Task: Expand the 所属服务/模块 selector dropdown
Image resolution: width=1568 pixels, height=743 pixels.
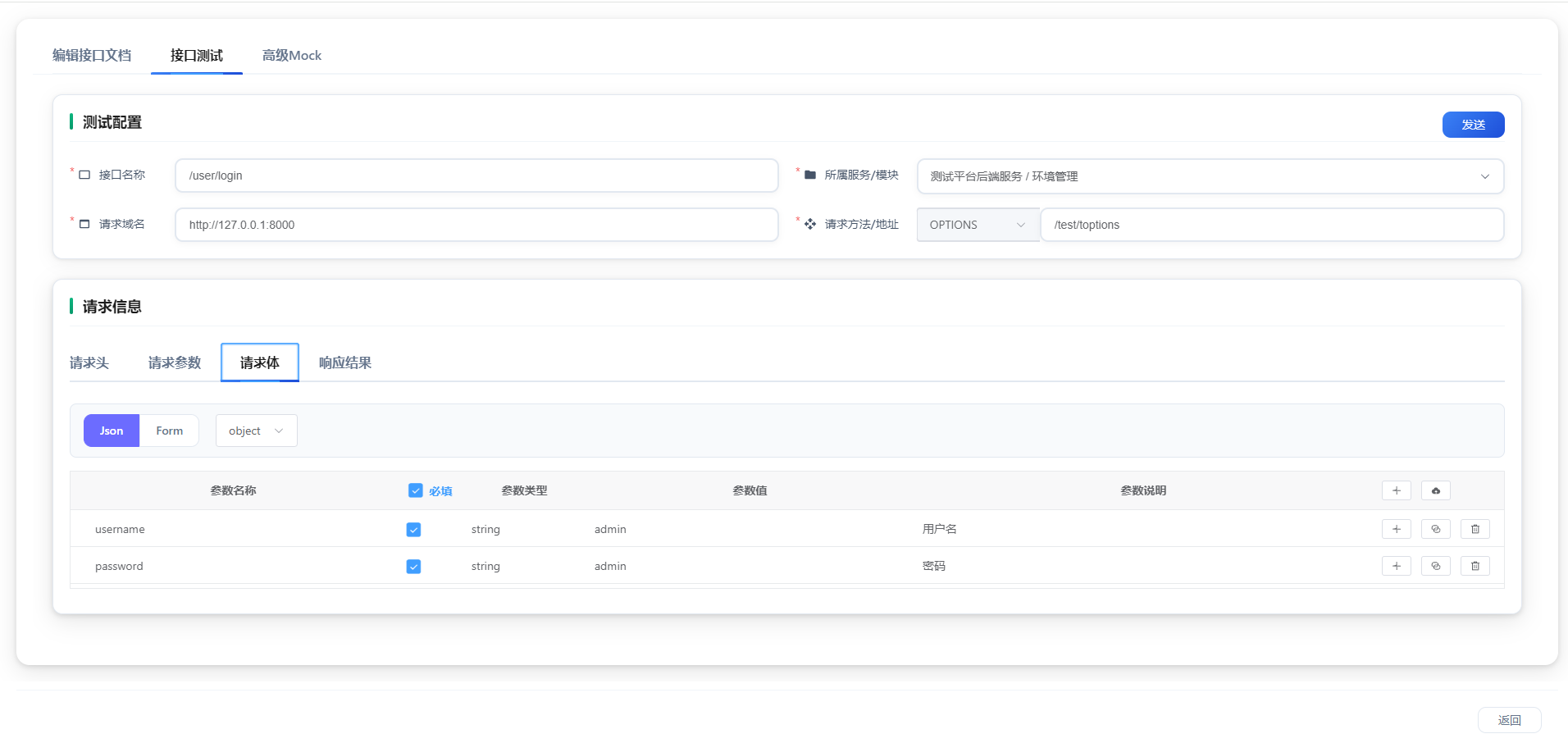Action: (1483, 175)
